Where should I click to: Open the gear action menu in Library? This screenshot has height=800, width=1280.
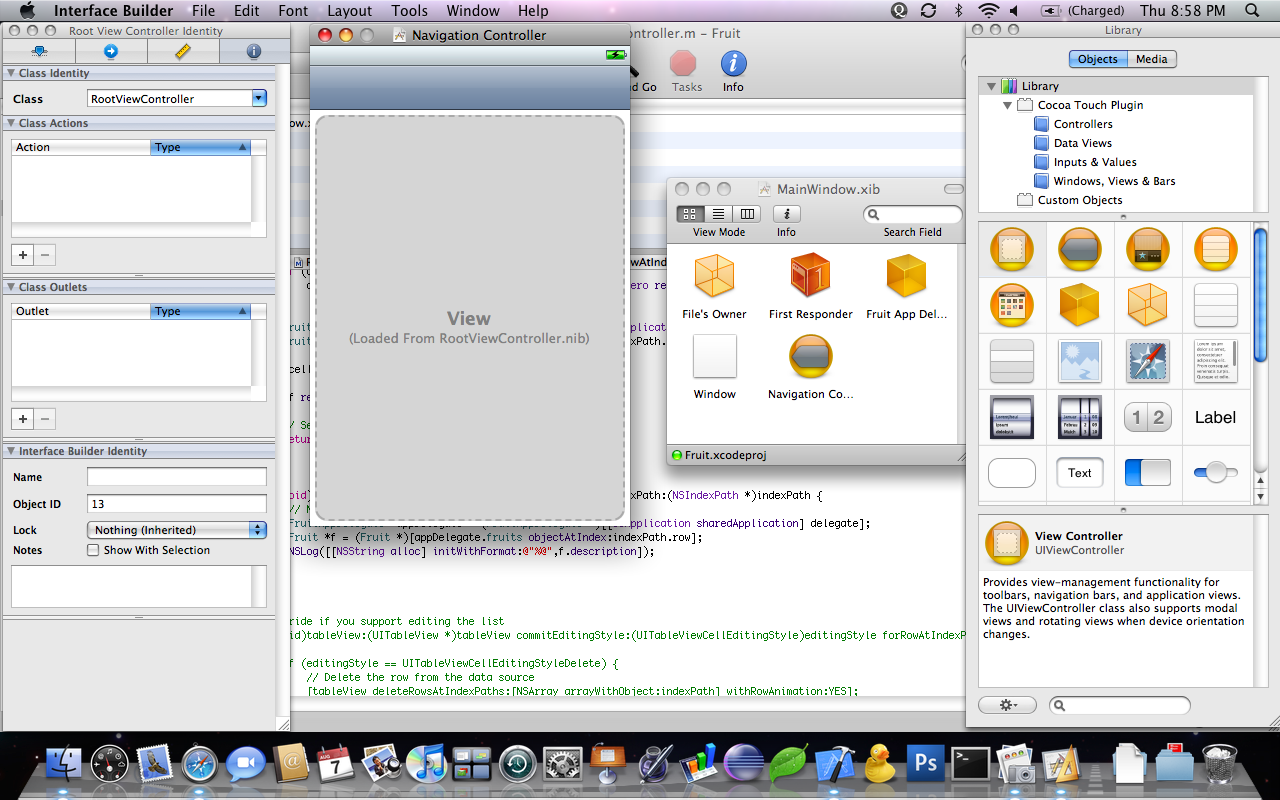tap(1008, 704)
